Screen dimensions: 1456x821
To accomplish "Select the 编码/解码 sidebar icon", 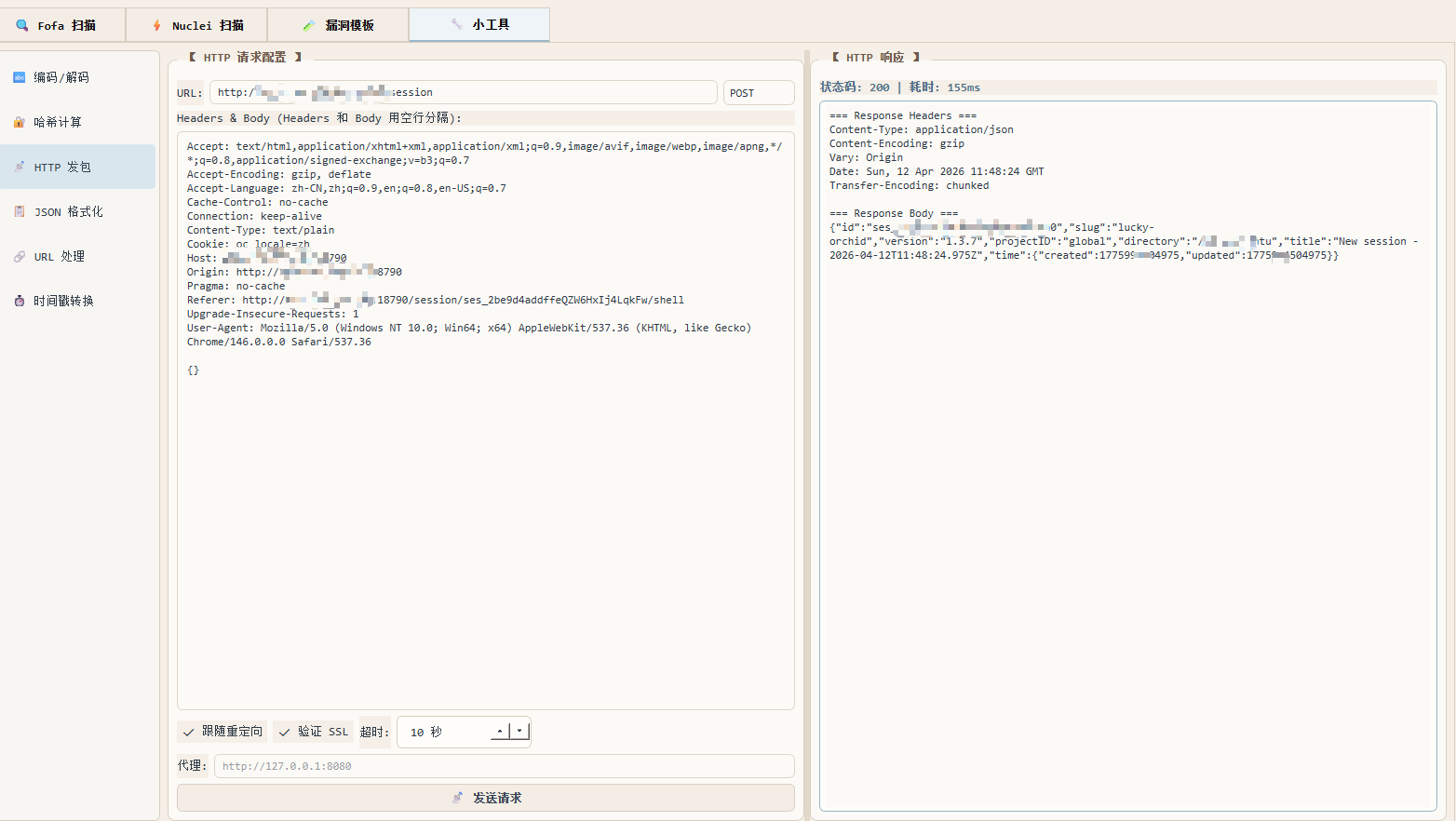I will pos(20,77).
